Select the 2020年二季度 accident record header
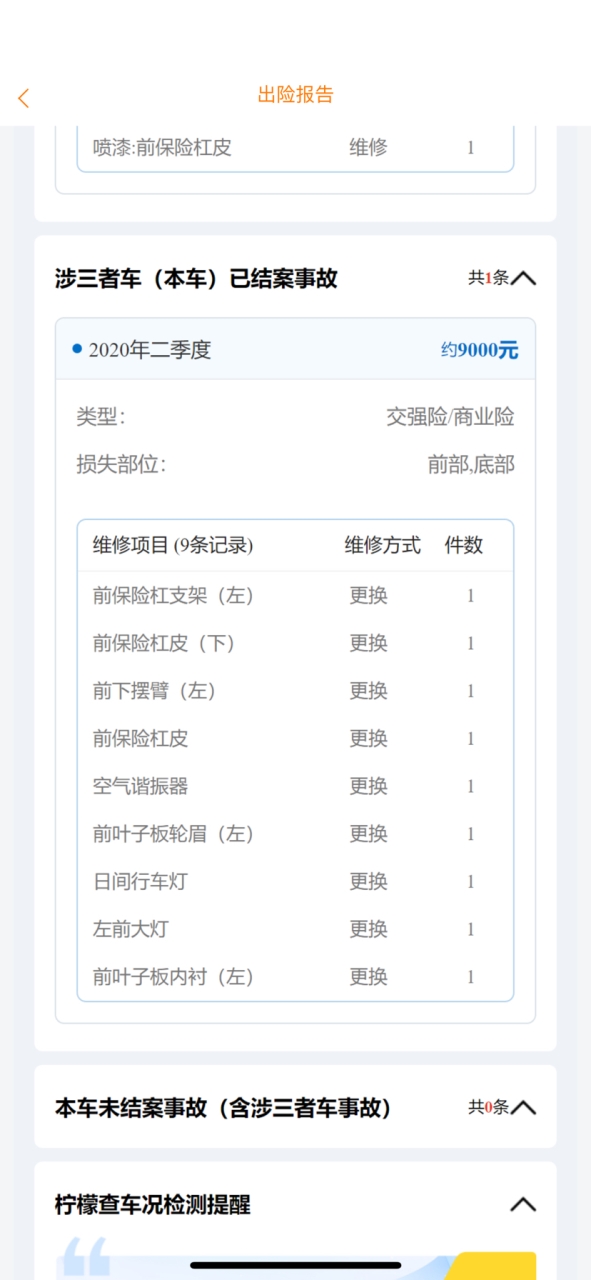This screenshot has width=591, height=1280. 295,350
